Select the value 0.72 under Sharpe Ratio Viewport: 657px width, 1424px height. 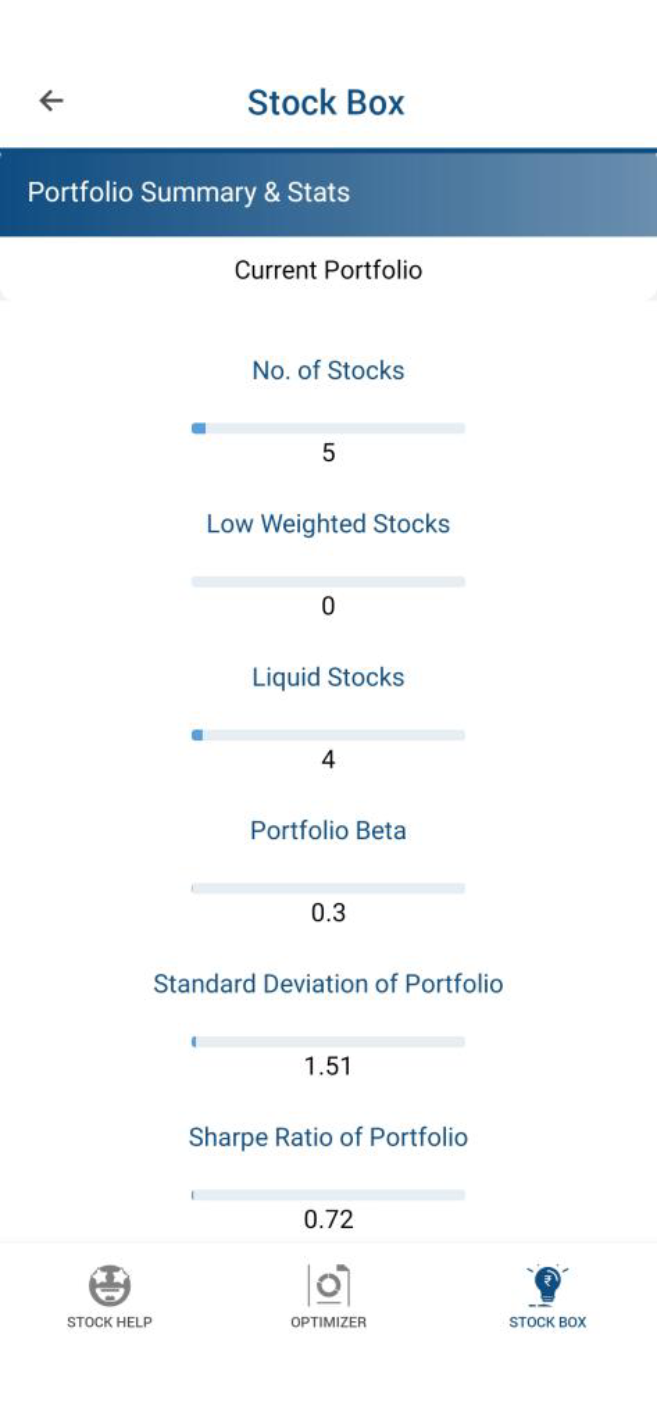coord(329,1219)
